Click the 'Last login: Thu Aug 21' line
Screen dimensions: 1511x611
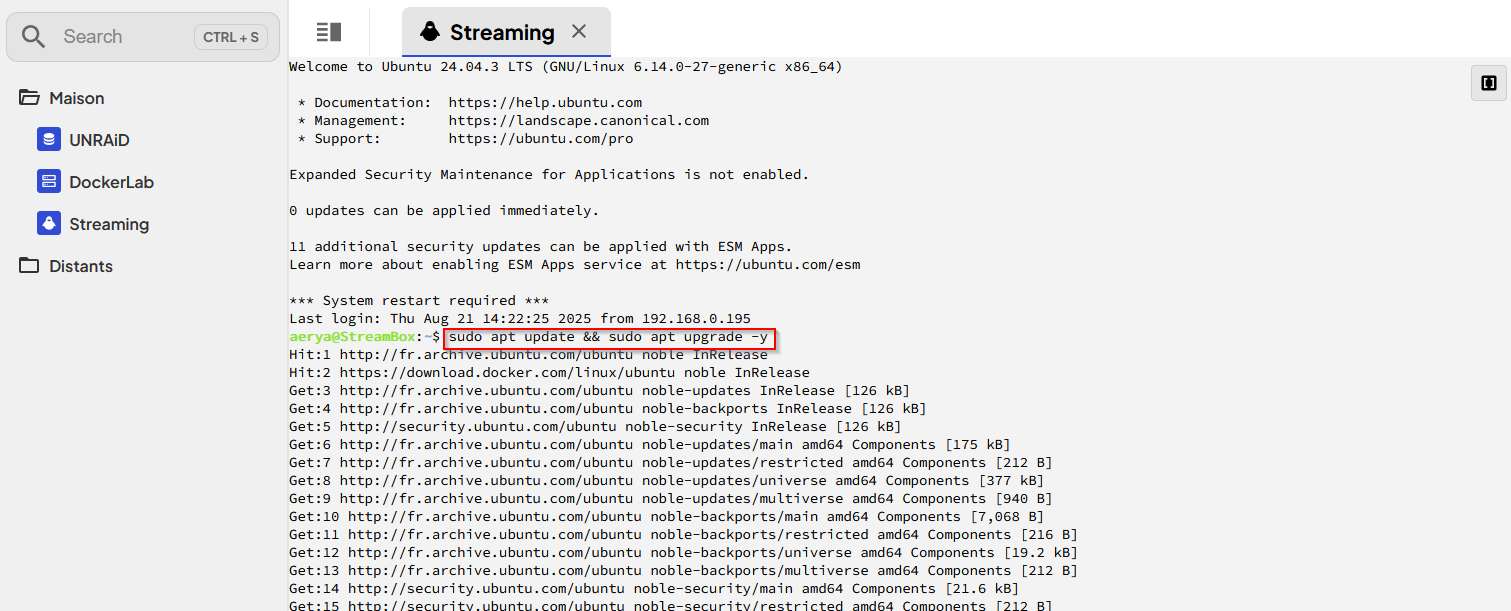pyautogui.click(x=520, y=318)
